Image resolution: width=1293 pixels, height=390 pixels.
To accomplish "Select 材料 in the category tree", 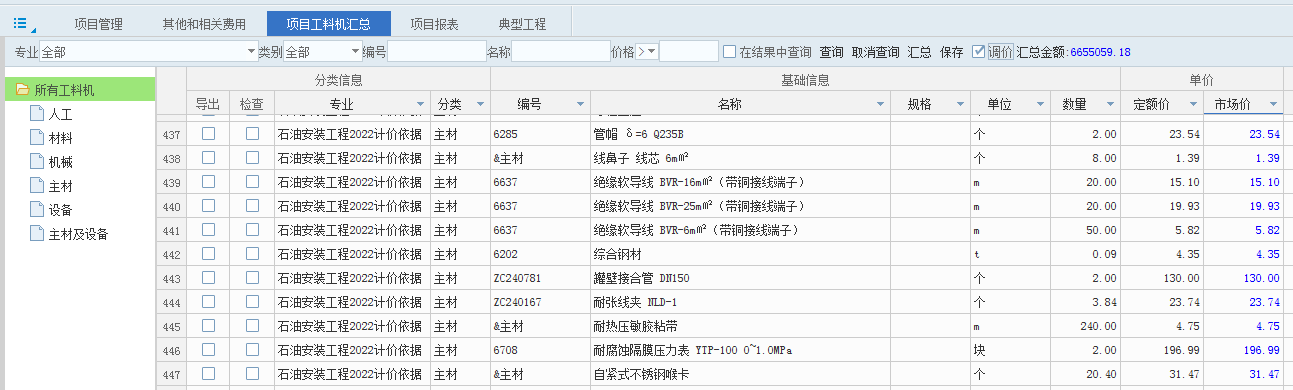I will (60, 138).
